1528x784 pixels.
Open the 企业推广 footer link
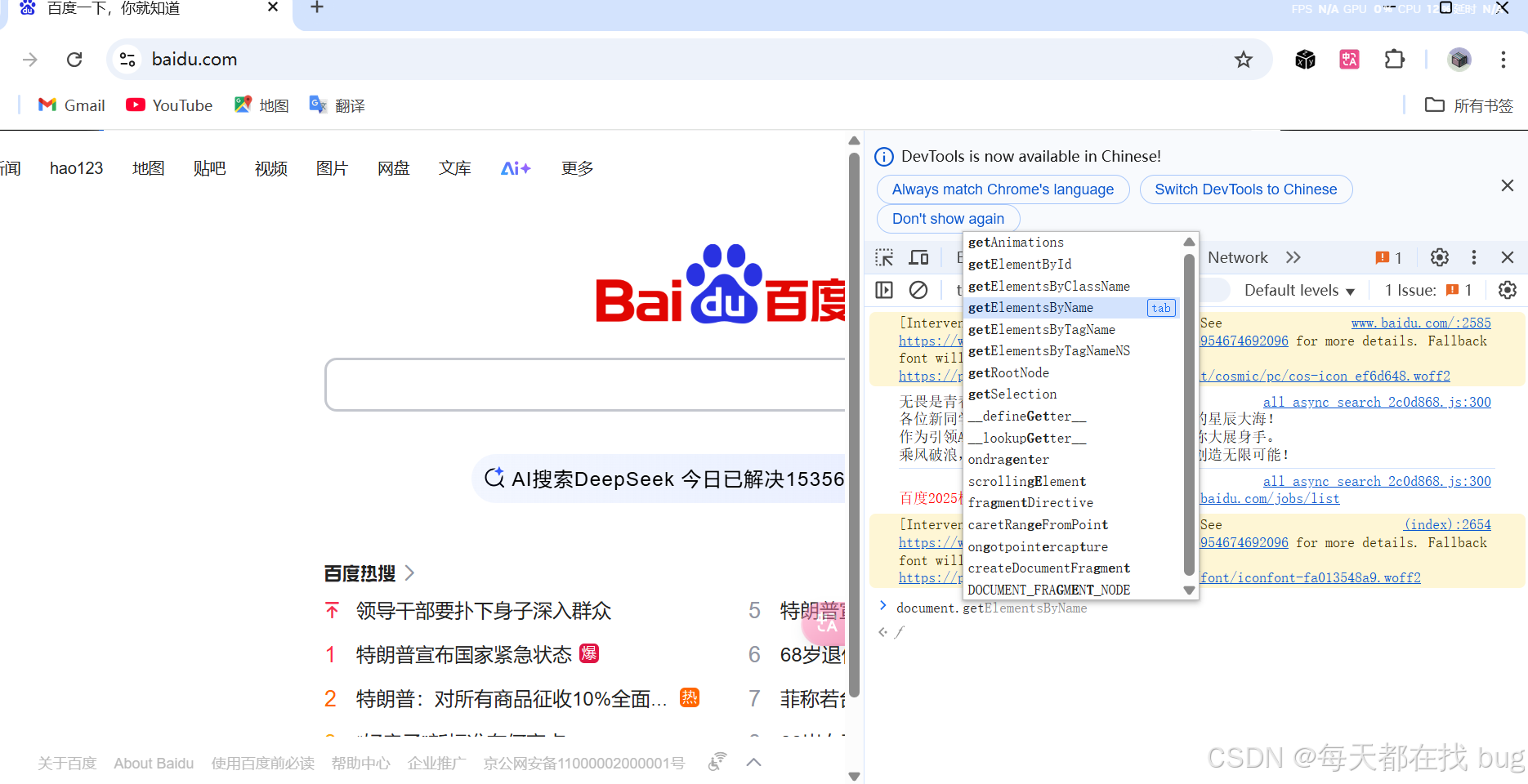coord(436,764)
